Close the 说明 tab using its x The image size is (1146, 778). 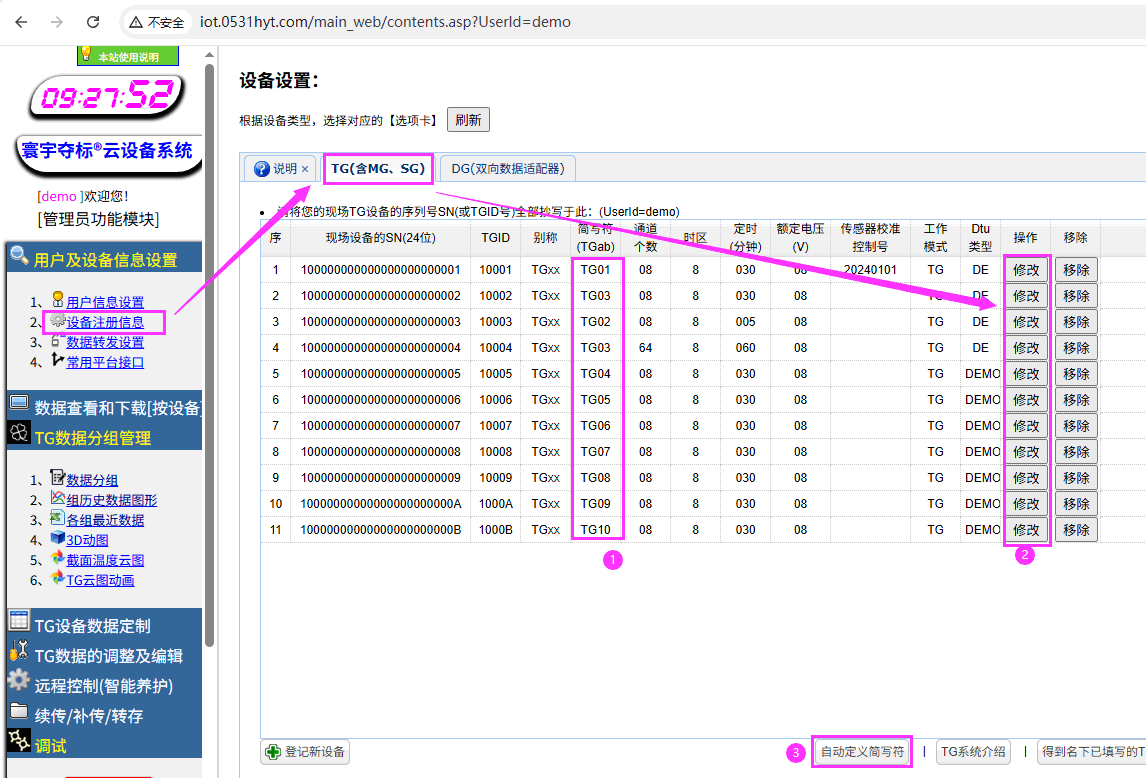pyautogui.click(x=305, y=169)
